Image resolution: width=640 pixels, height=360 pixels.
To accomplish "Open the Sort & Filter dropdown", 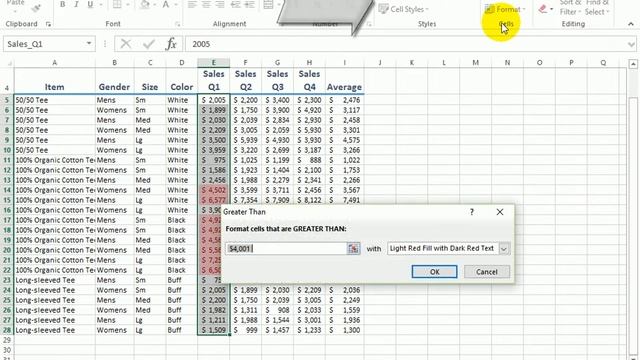I will [570, 7].
